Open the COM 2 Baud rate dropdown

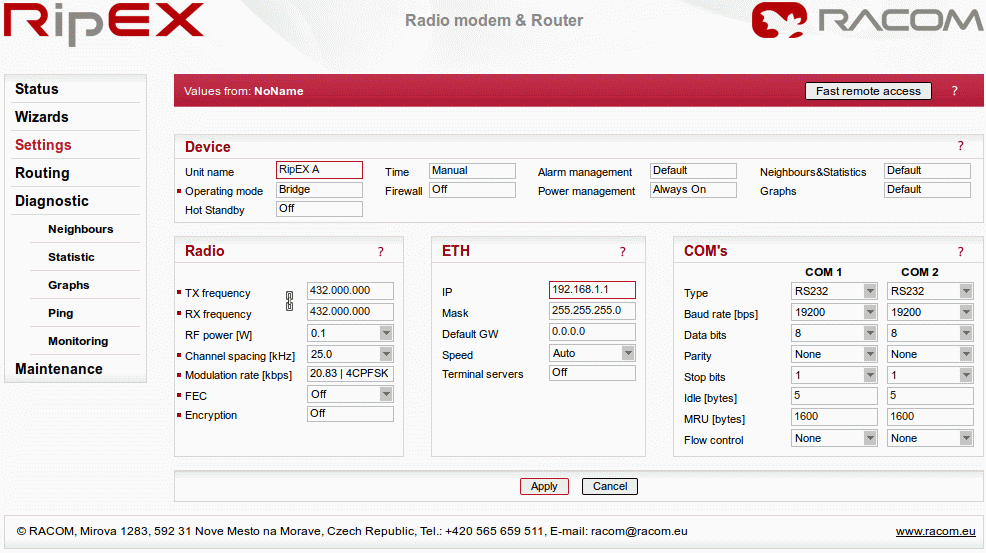click(930, 312)
